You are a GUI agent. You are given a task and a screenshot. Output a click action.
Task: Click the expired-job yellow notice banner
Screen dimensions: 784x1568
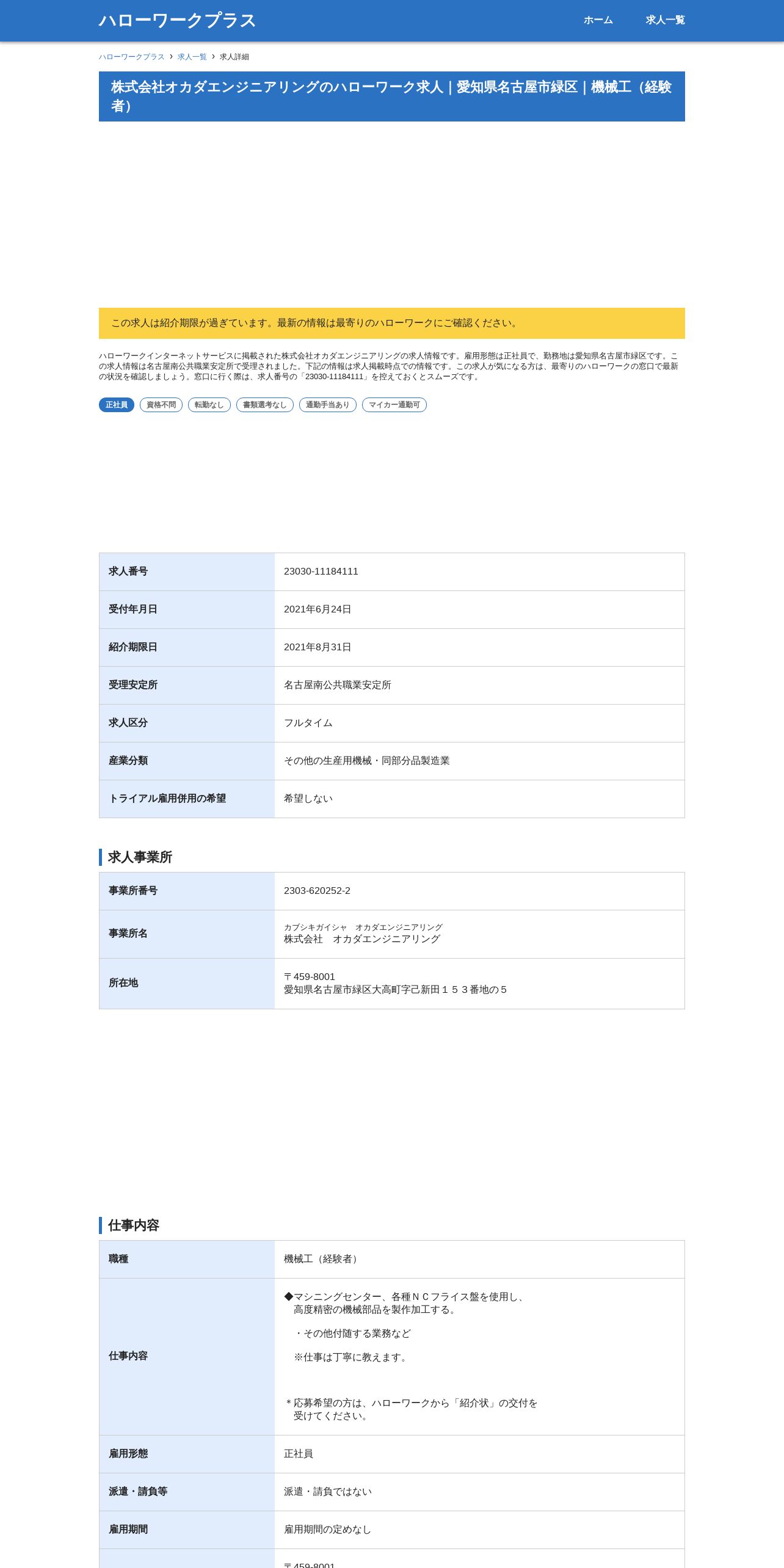coord(392,323)
